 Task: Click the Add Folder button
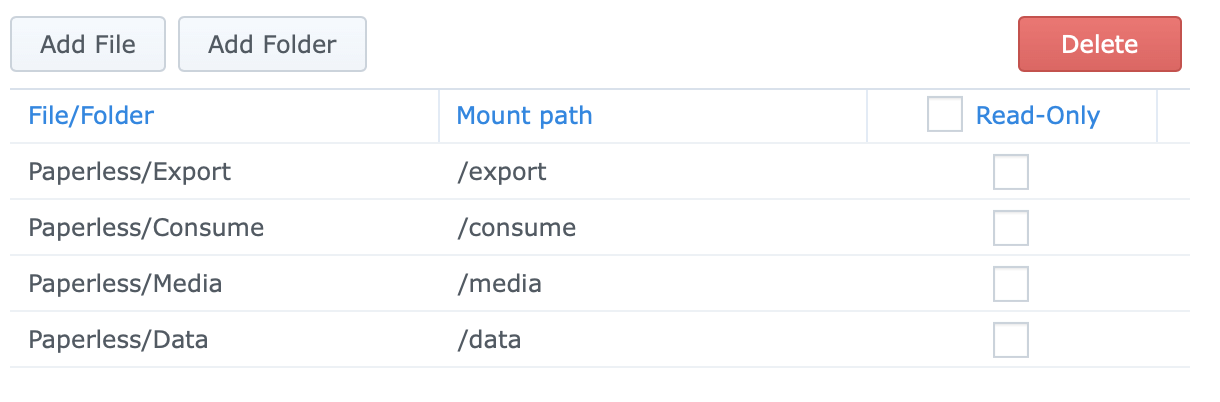(272, 44)
